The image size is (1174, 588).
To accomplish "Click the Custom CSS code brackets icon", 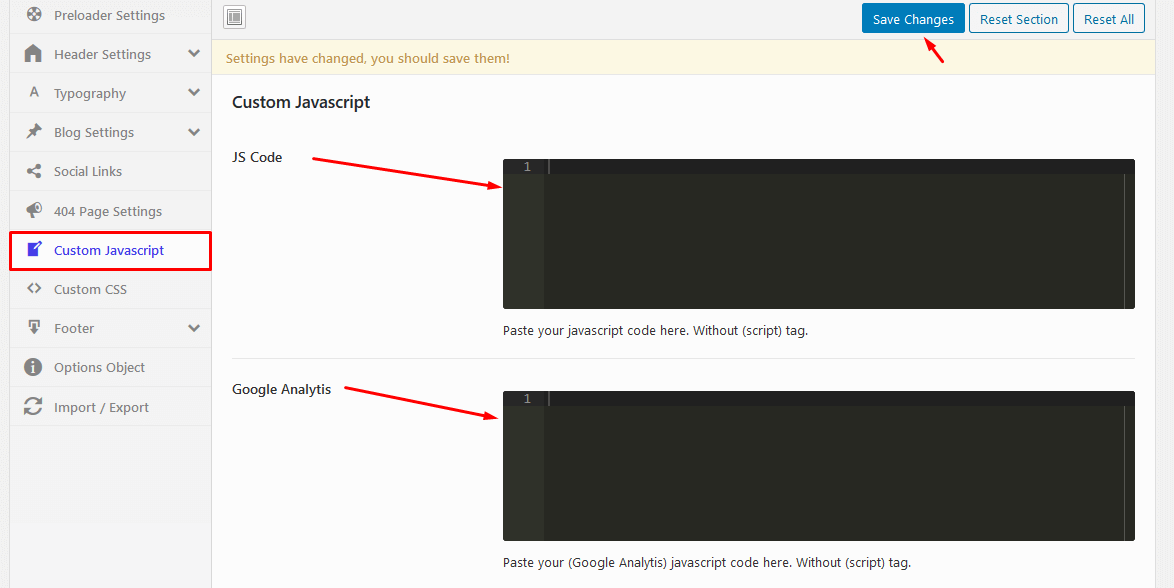I will 34,289.
